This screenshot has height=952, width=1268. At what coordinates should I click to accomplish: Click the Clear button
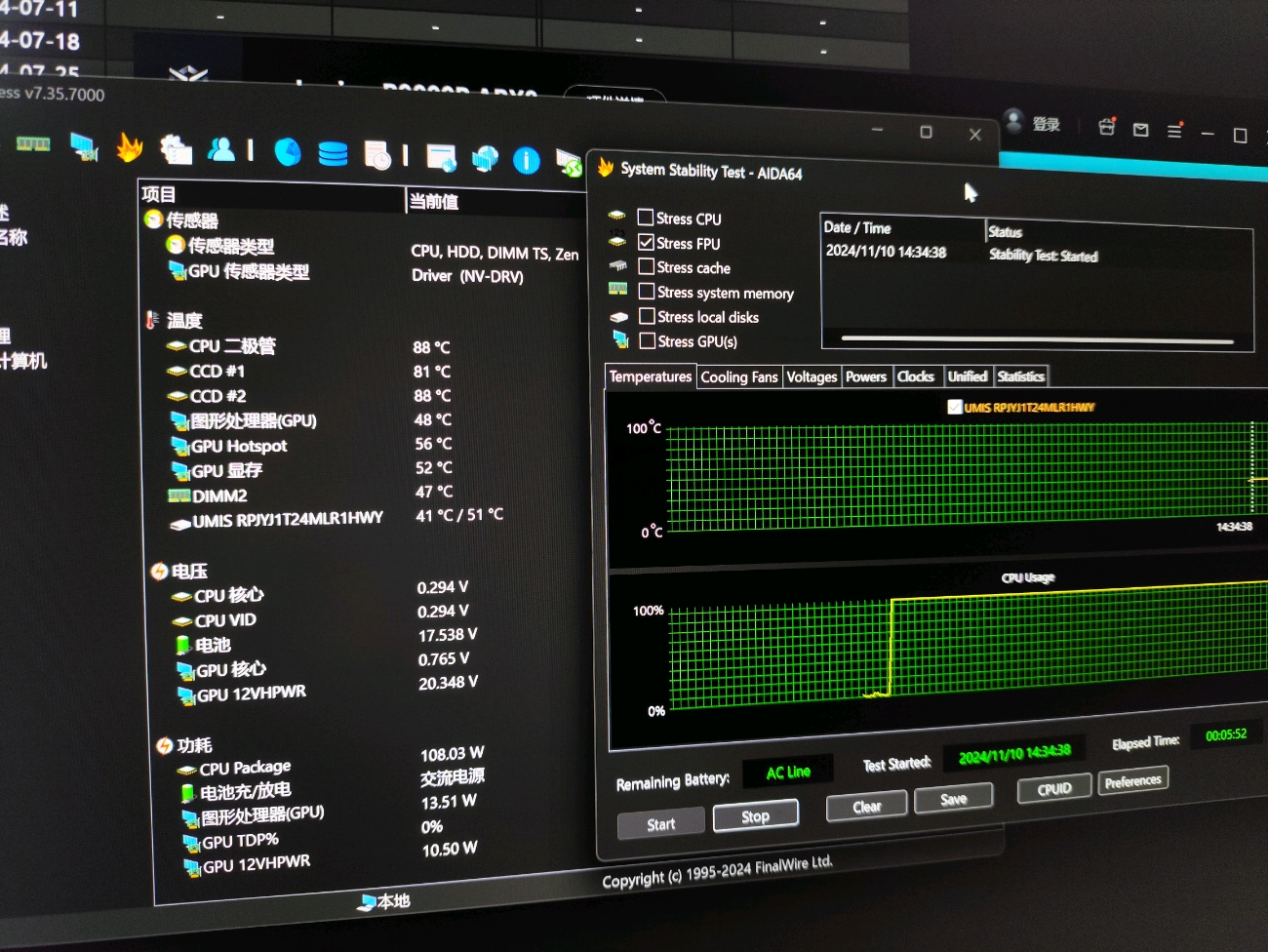[867, 807]
